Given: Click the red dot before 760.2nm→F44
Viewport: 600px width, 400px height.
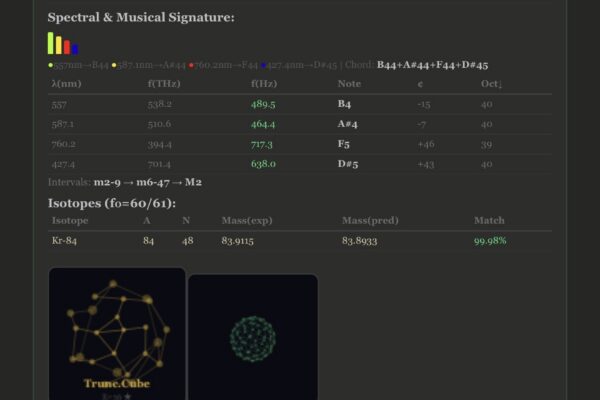Looking at the screenshot, I should (x=191, y=65).
